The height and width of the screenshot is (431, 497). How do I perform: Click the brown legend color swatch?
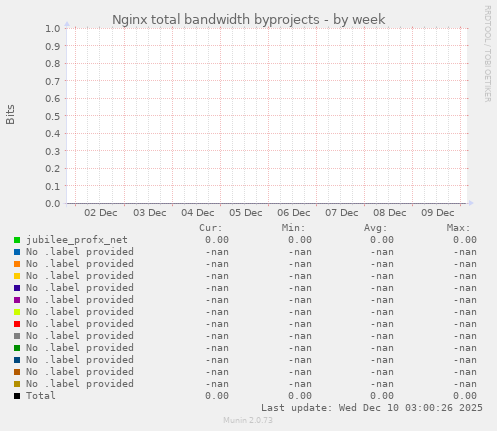17,372
